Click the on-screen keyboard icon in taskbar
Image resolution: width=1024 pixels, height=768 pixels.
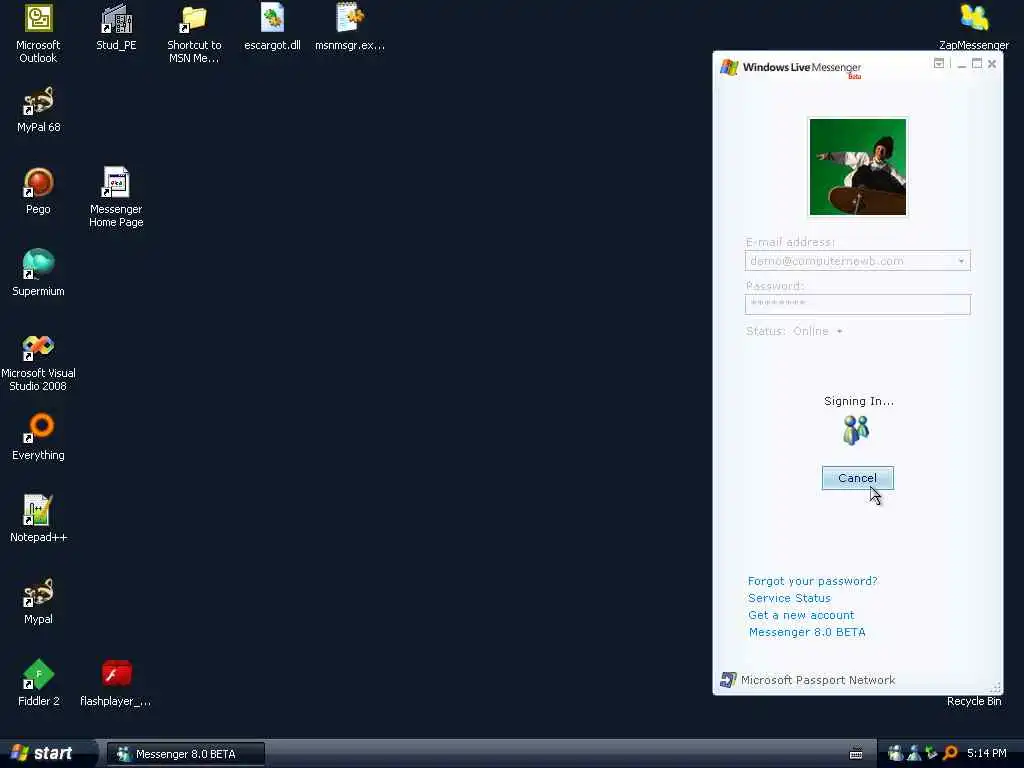pos(856,754)
